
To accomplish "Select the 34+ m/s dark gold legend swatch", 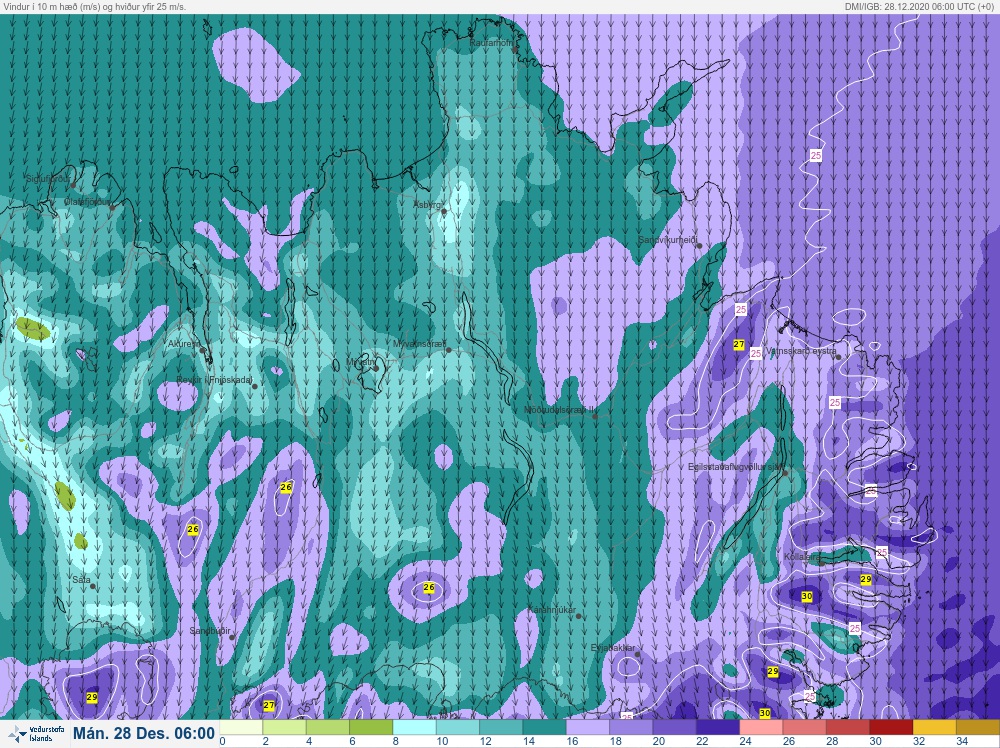I will pyautogui.click(x=978, y=727).
